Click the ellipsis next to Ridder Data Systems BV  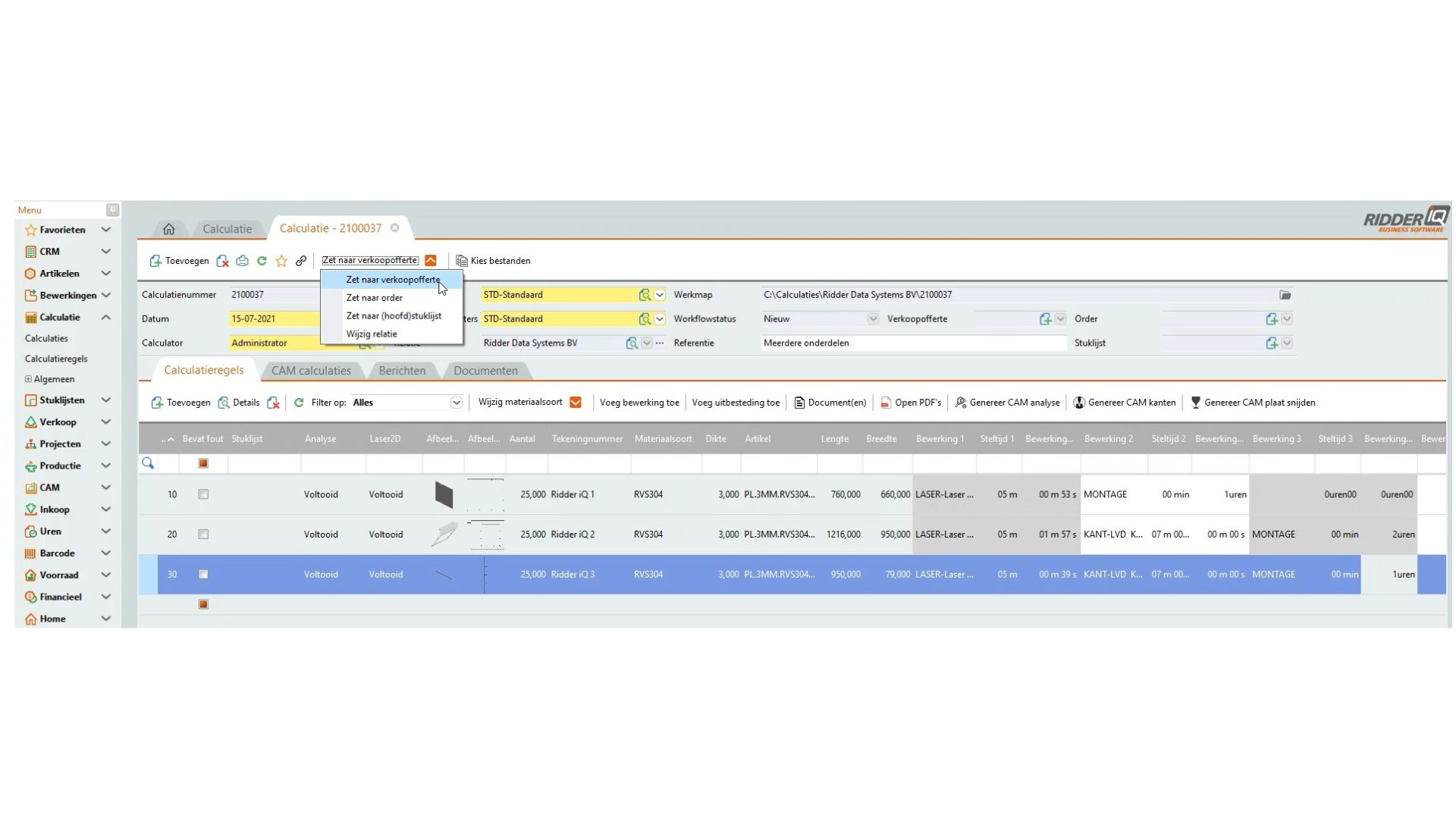tap(660, 343)
